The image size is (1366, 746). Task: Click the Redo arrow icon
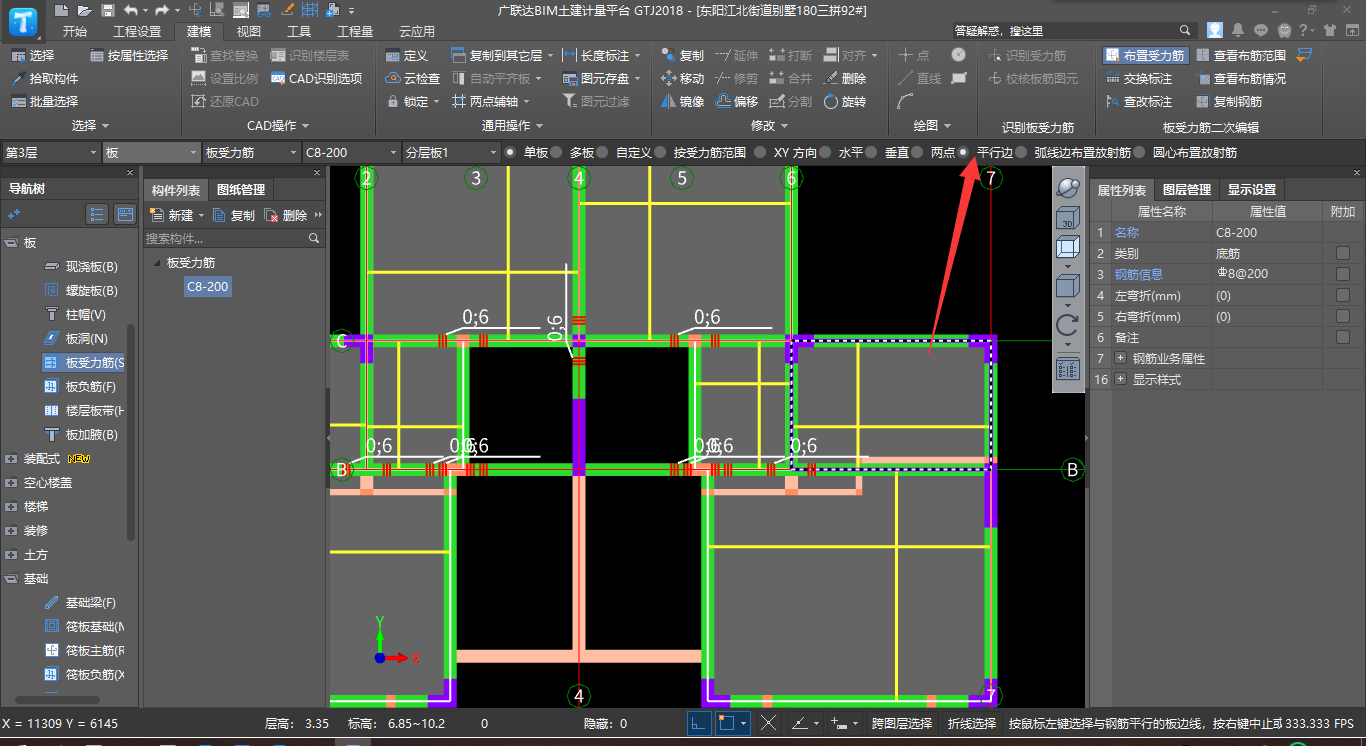pyautogui.click(x=161, y=10)
